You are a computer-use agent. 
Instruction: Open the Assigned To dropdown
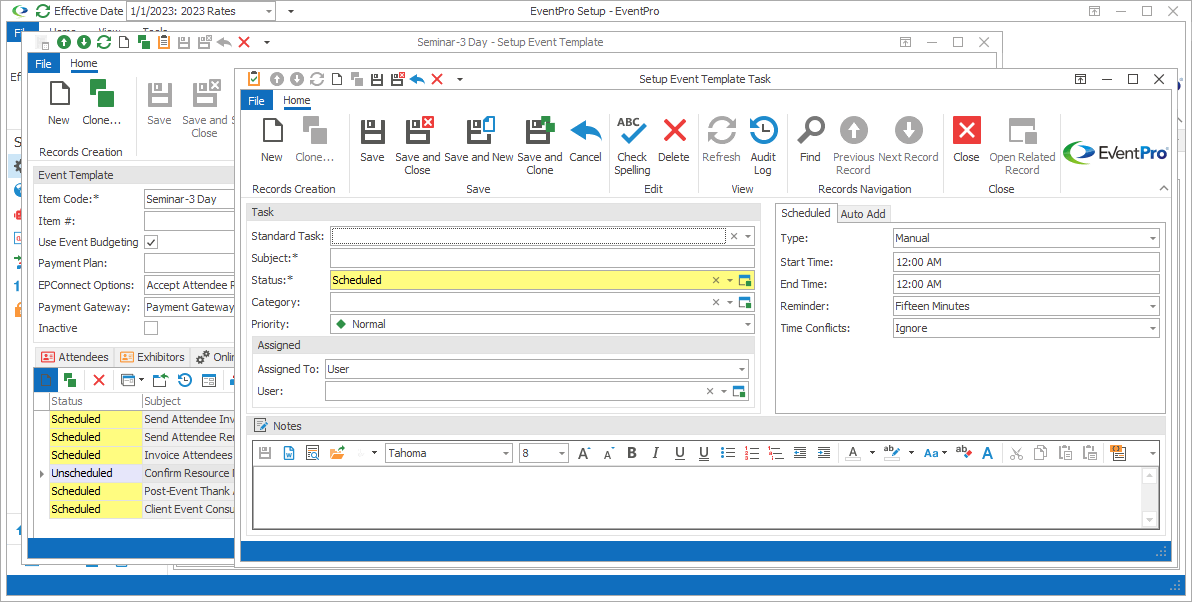coord(742,369)
